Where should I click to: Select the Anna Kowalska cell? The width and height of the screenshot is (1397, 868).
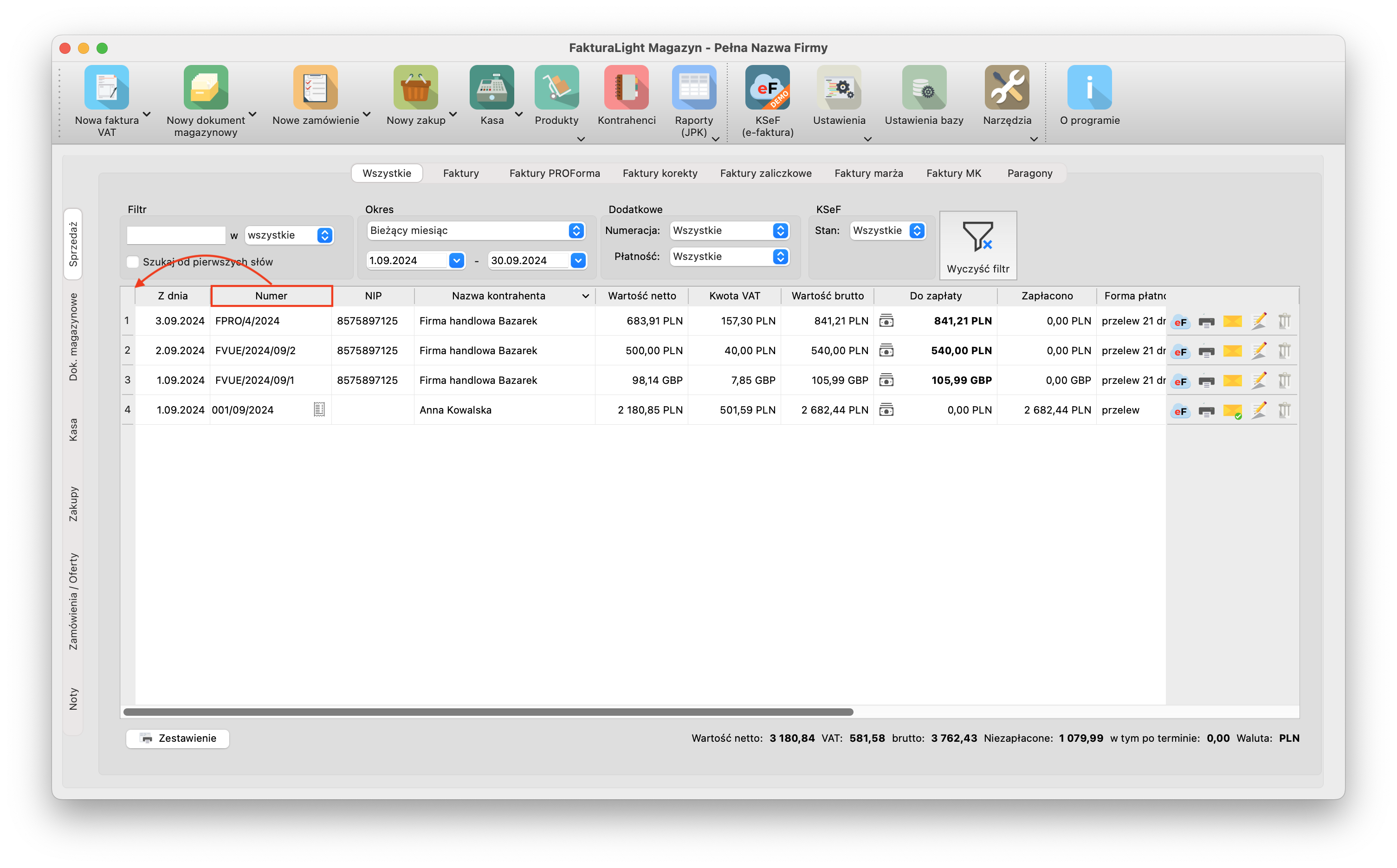pos(504,410)
